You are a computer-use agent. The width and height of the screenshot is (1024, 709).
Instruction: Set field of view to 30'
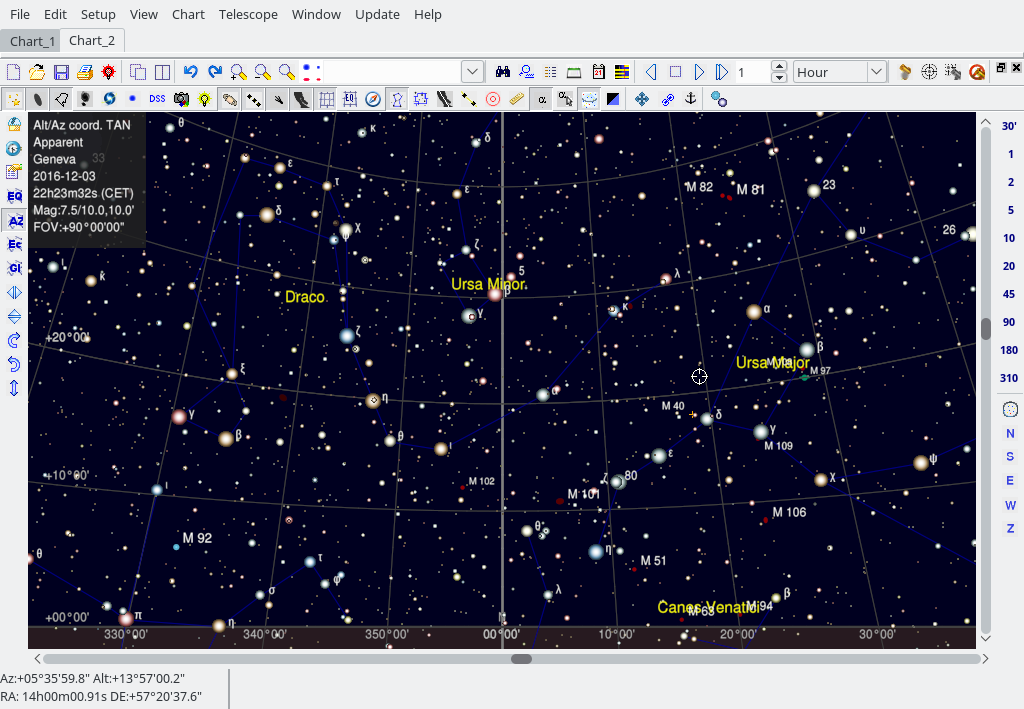(x=1009, y=126)
